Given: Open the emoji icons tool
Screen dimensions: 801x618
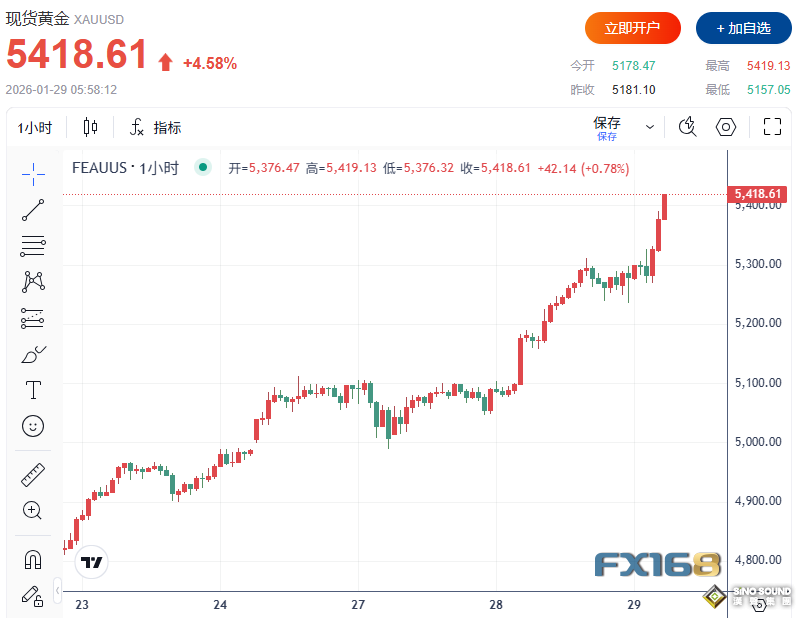Looking at the screenshot, I should pyautogui.click(x=33, y=426).
